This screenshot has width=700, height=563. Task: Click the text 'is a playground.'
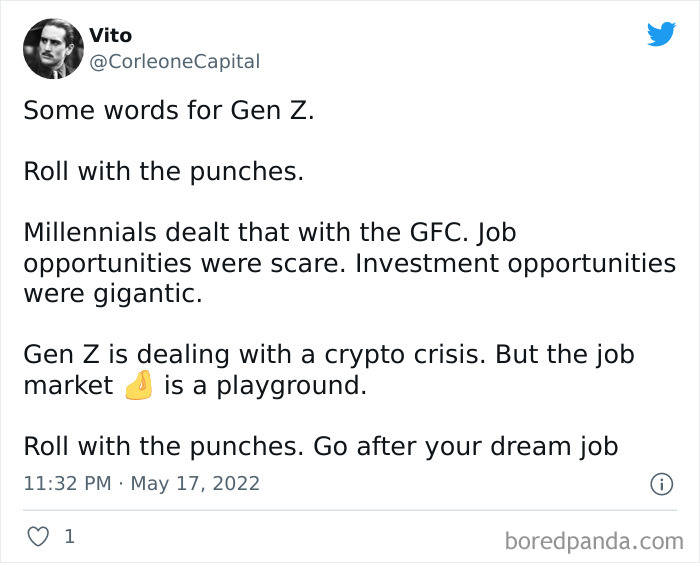pyautogui.click(x=265, y=386)
